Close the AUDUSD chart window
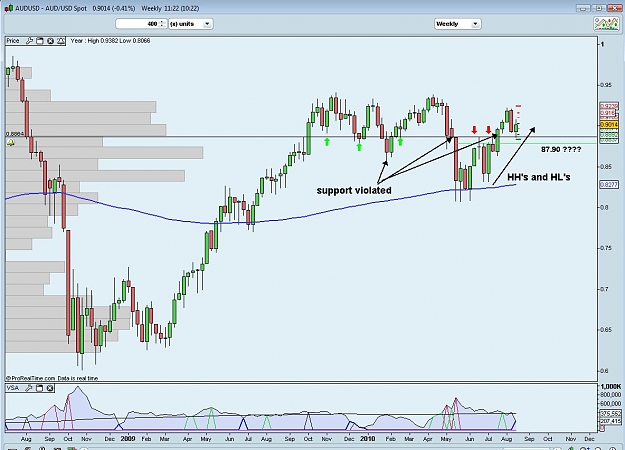This screenshot has width=625, height=450. point(614,8)
